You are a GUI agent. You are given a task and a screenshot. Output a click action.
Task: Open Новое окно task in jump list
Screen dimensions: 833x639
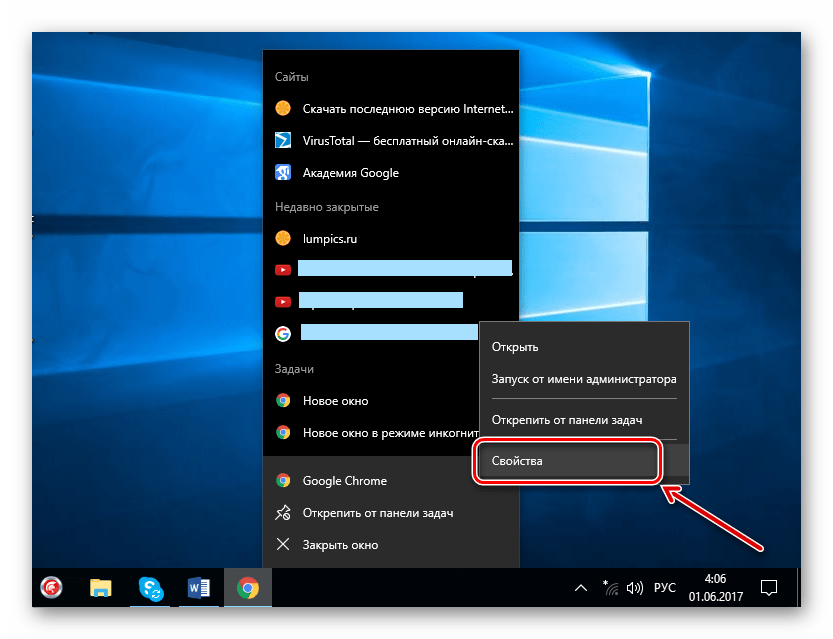[335, 401]
